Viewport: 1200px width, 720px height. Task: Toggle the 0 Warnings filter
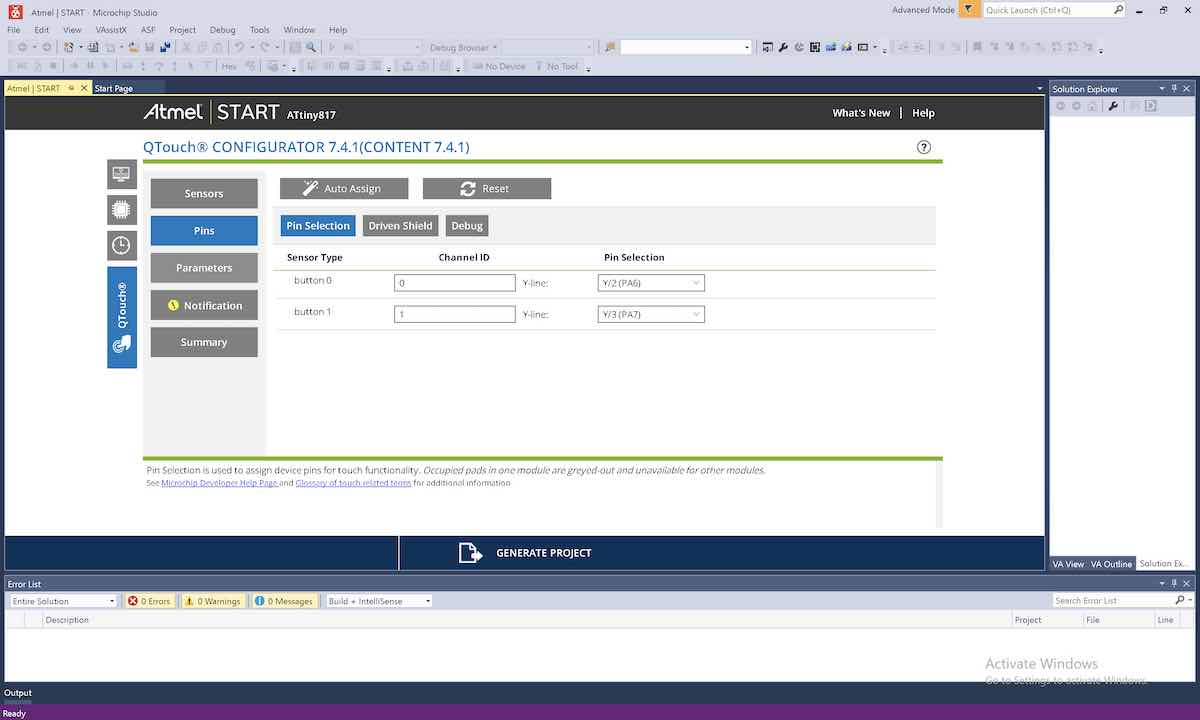[x=213, y=601]
